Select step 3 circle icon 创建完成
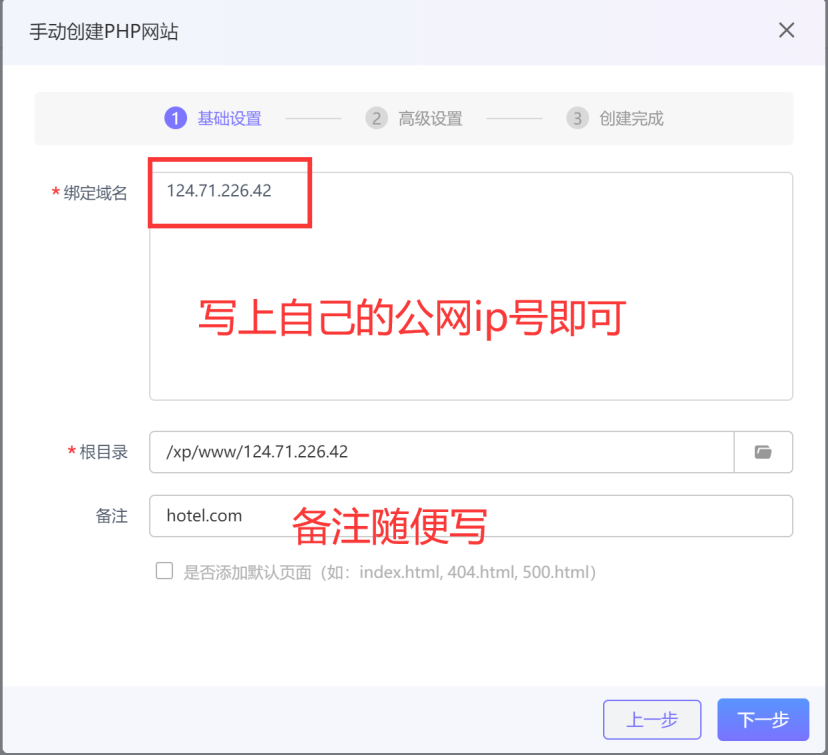The height and width of the screenshot is (755, 828). [x=578, y=118]
